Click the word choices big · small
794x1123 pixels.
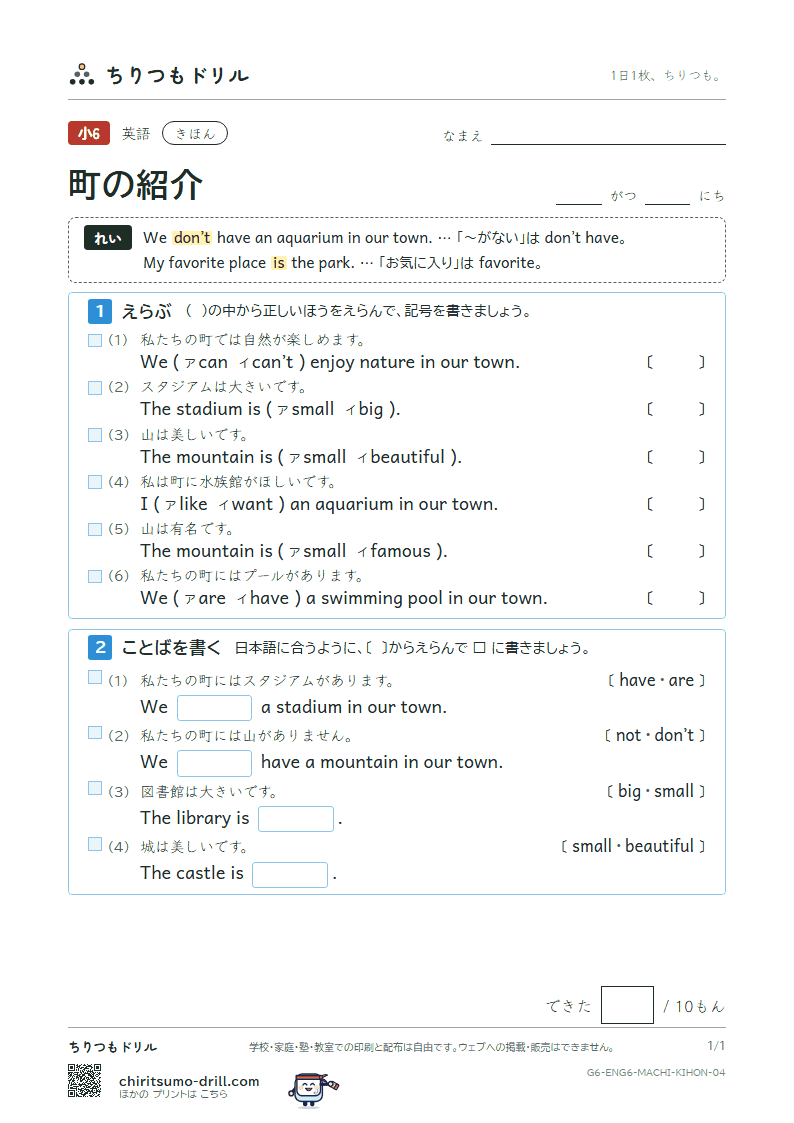[656, 791]
